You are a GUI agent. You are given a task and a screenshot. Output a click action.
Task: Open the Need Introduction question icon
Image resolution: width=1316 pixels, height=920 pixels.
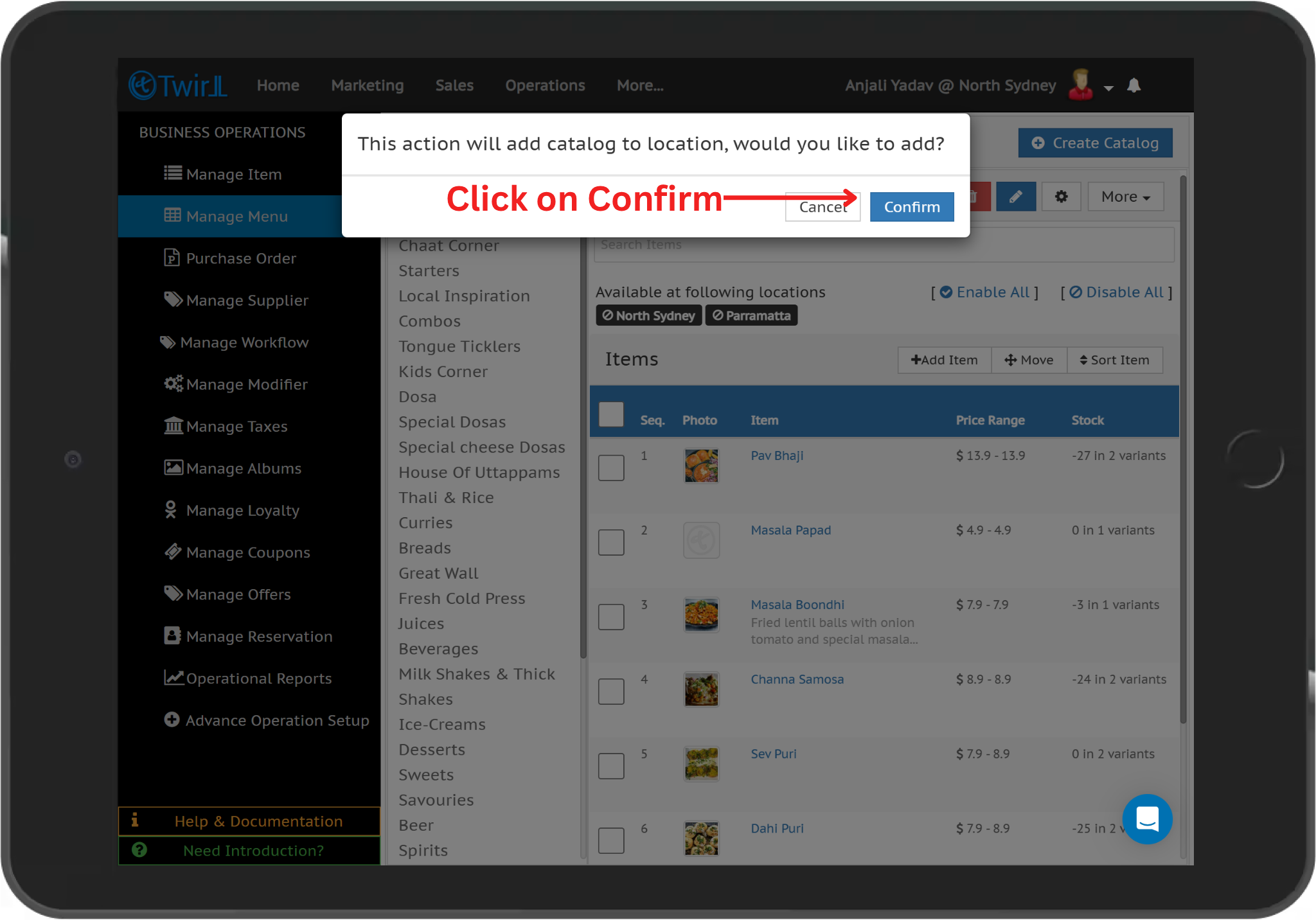click(x=139, y=850)
